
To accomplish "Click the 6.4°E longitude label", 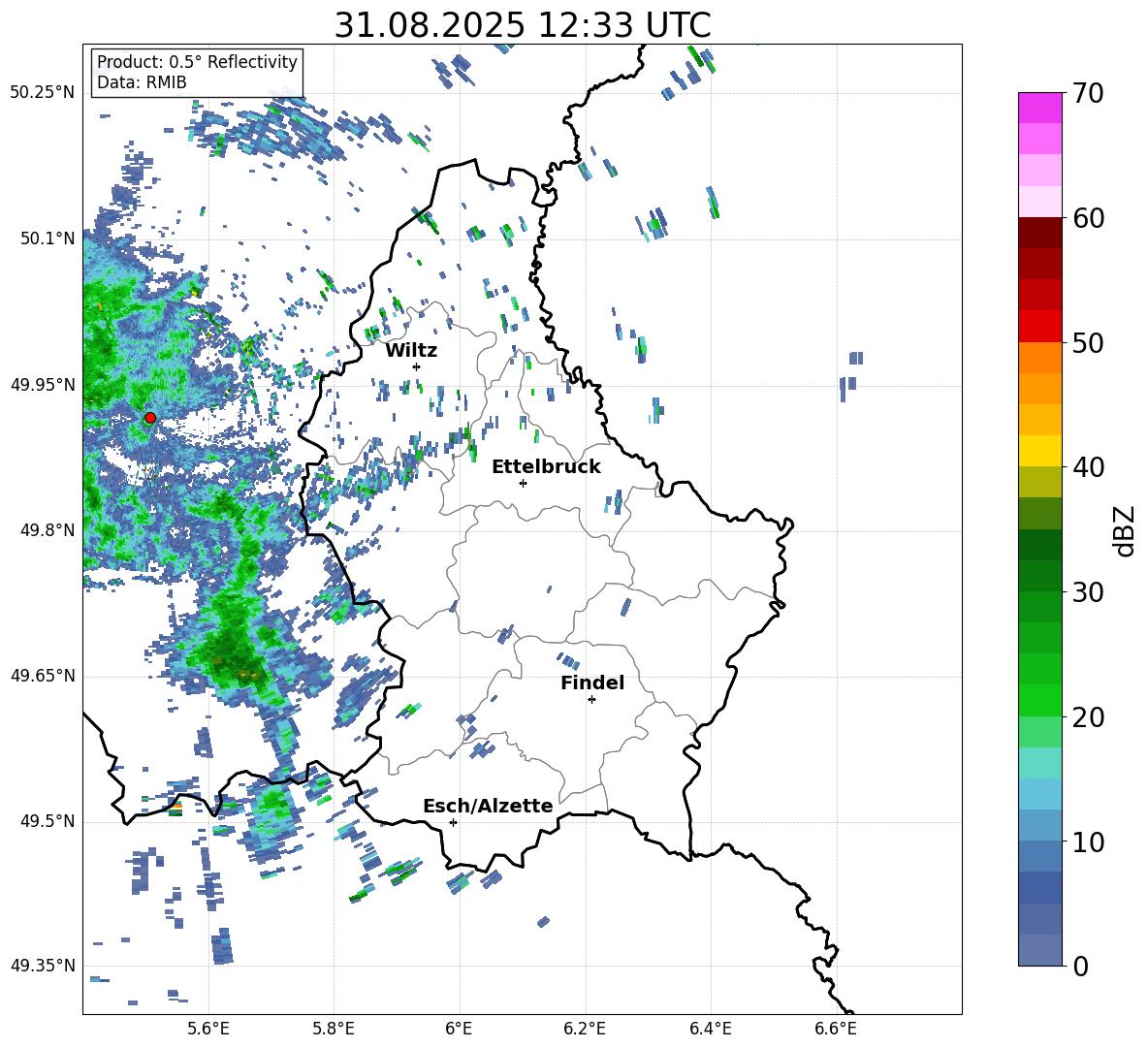I will pos(710,1029).
